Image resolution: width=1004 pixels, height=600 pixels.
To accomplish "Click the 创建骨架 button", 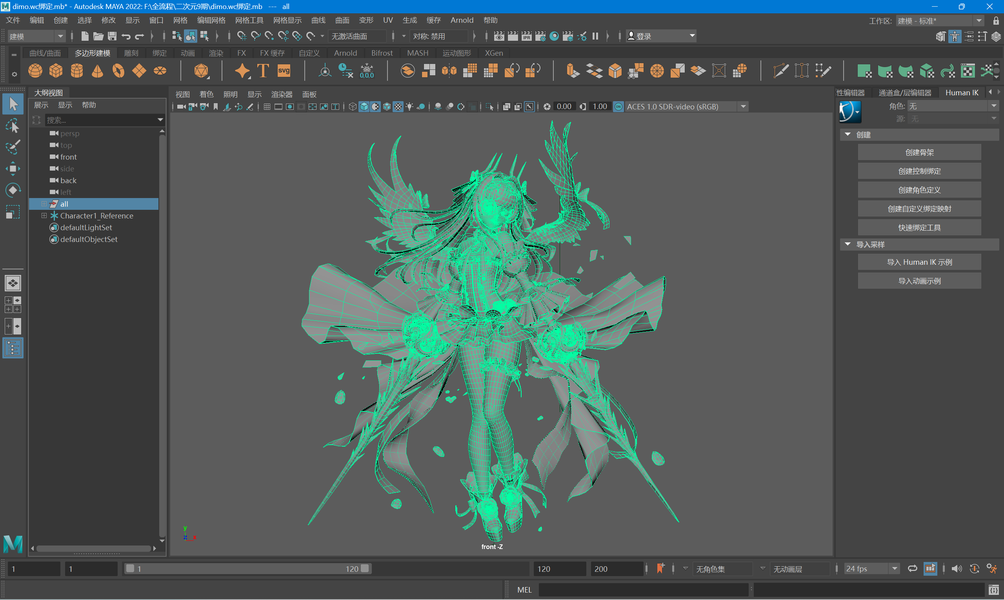I will click(x=919, y=153).
